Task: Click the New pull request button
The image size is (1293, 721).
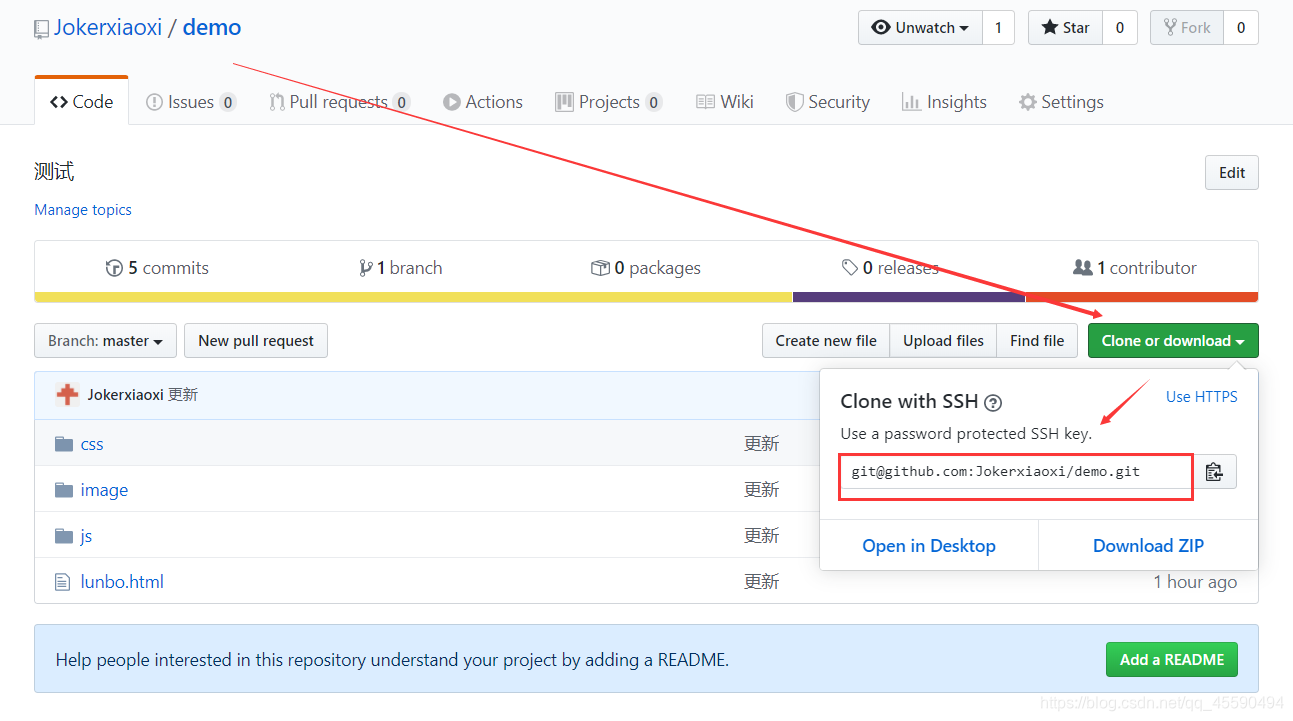Action: tap(256, 341)
